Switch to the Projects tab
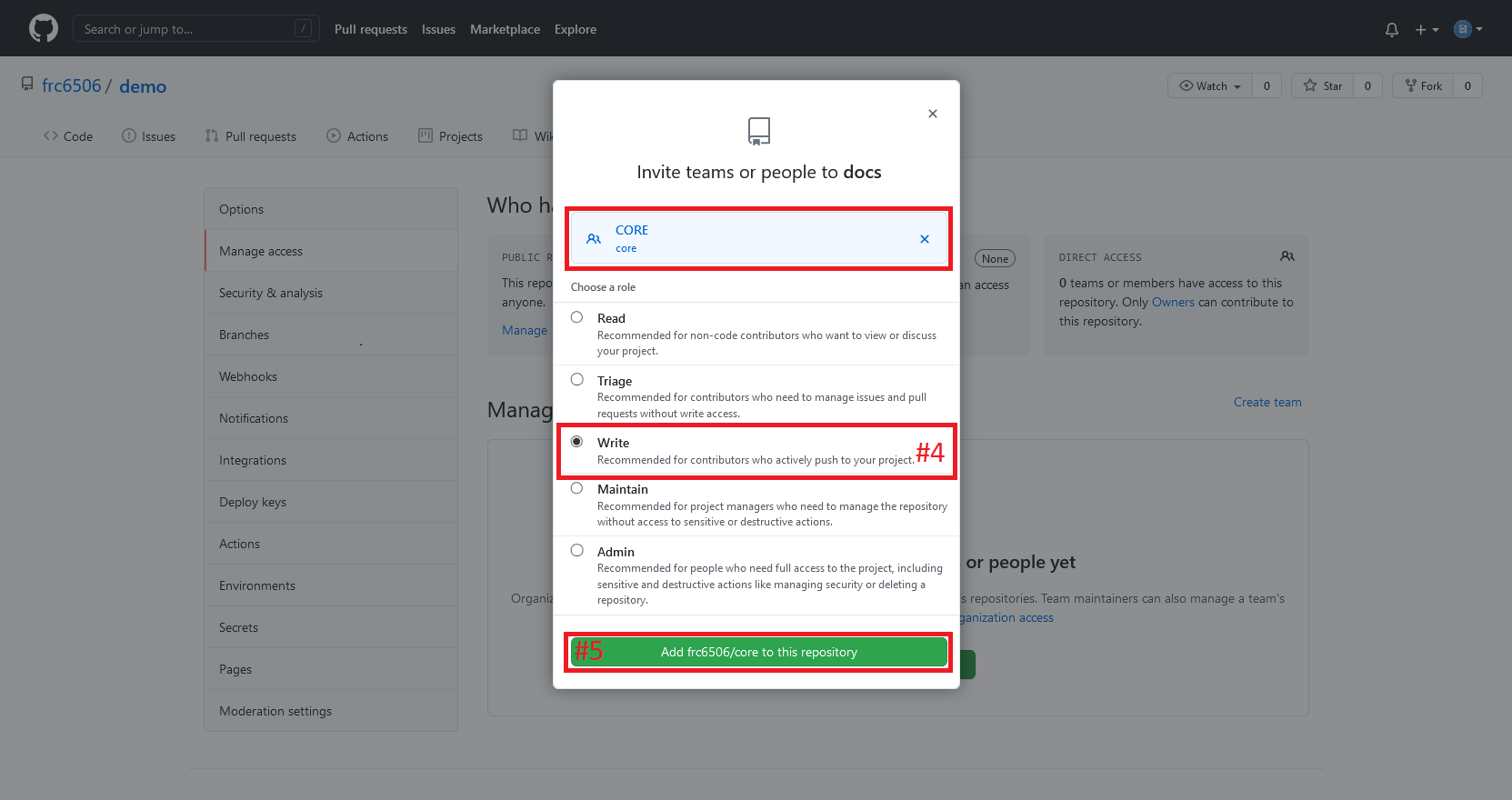1512x800 pixels. coord(451,136)
